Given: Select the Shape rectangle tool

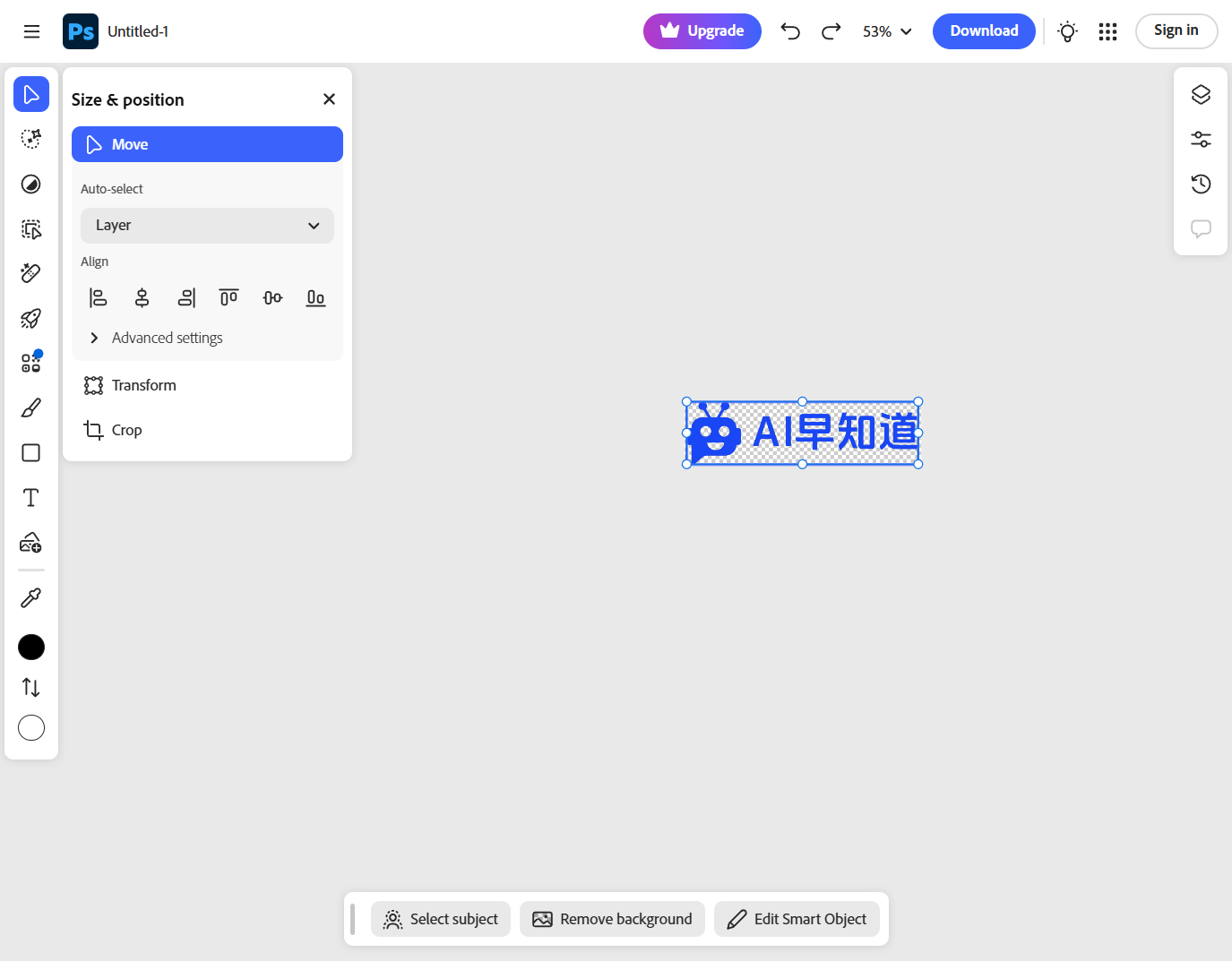Looking at the screenshot, I should tap(31, 453).
